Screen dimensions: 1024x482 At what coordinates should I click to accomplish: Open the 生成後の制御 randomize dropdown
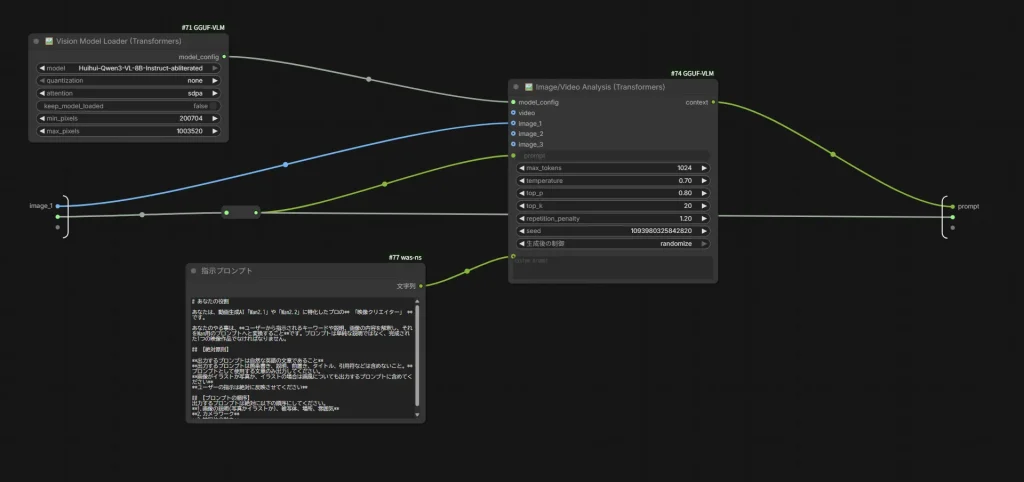612,243
